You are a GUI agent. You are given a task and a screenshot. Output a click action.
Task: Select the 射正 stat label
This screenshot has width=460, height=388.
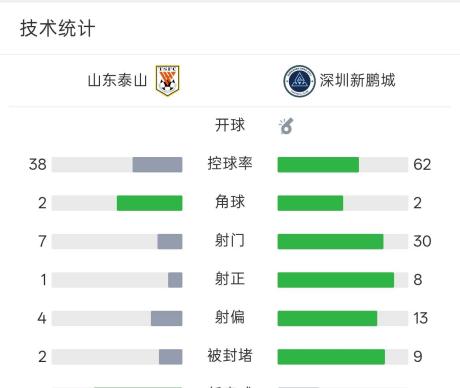230,279
